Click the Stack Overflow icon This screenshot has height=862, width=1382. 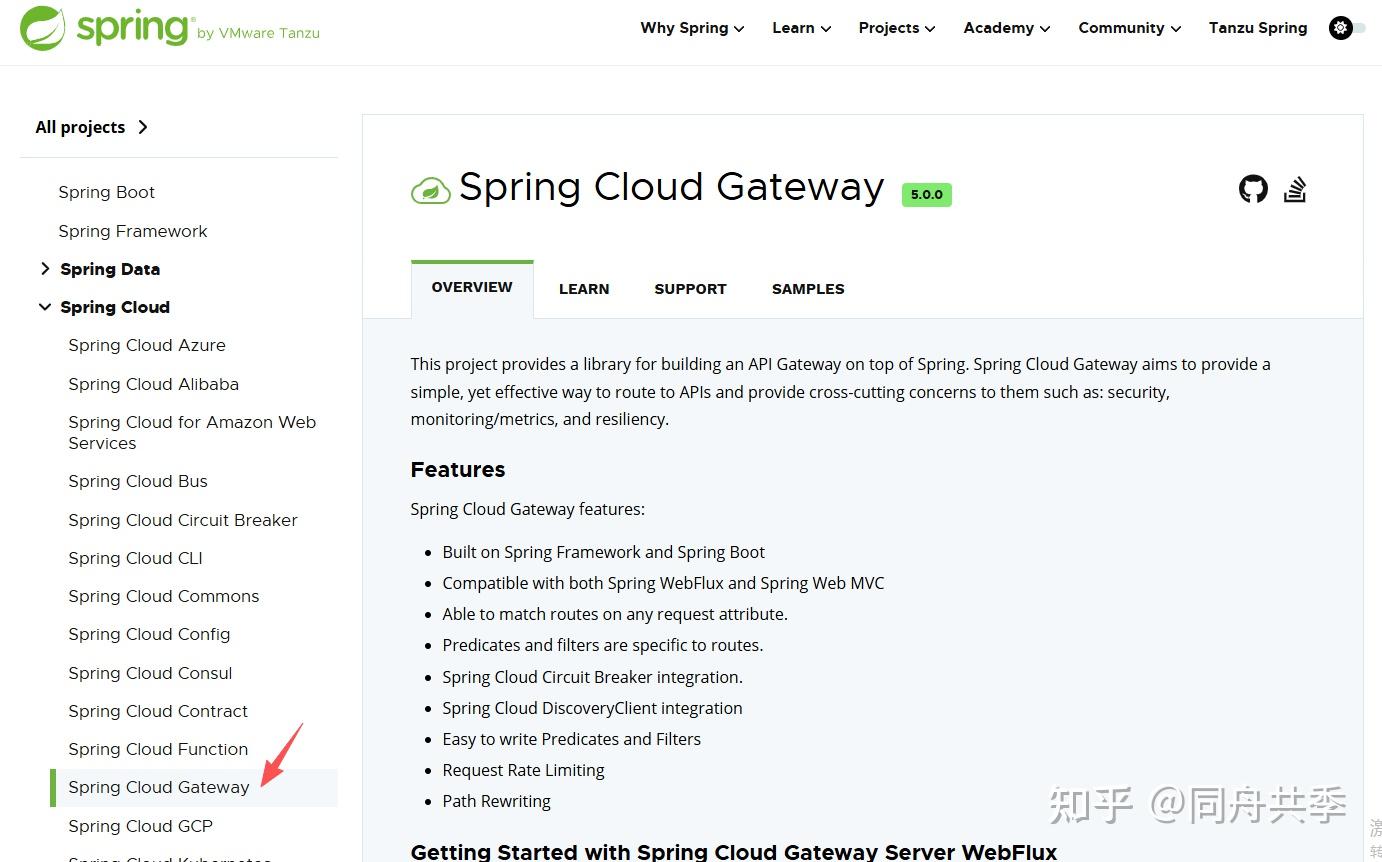click(1296, 189)
